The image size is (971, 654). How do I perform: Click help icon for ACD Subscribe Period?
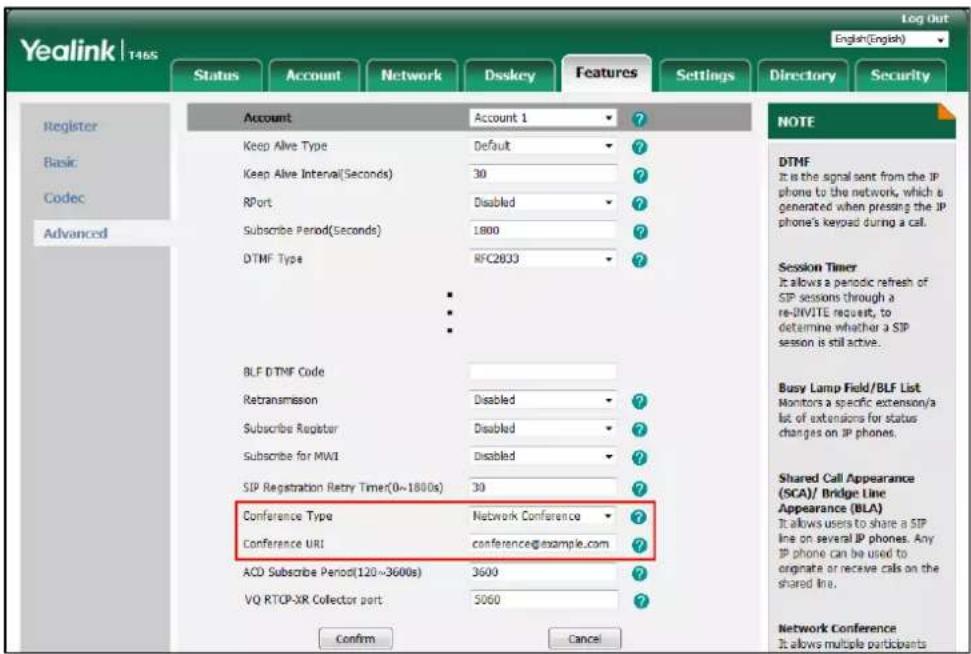[640, 573]
